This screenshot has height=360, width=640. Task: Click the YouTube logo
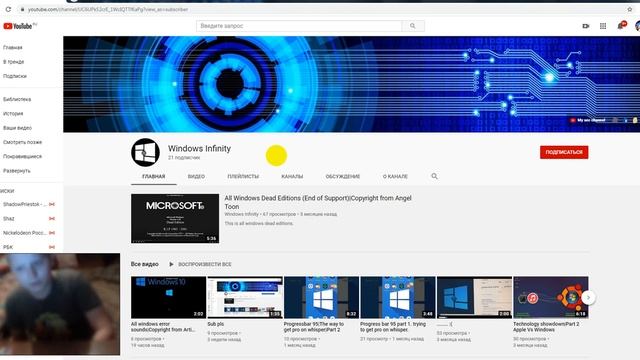[18, 26]
